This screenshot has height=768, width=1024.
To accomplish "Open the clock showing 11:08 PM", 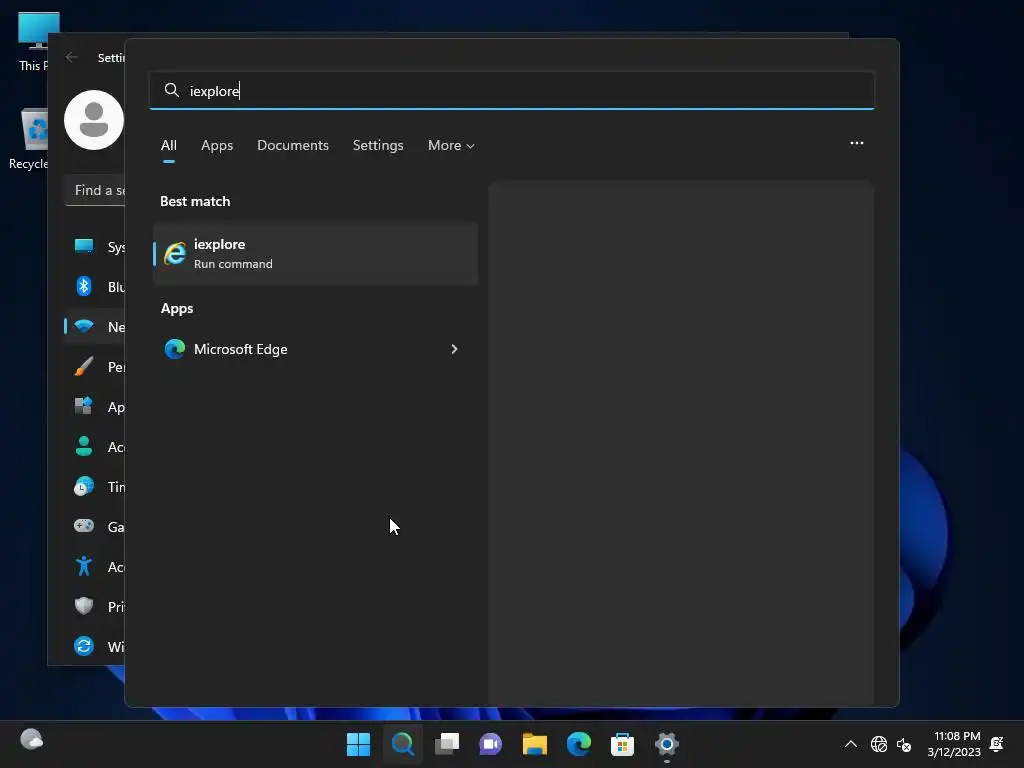I will [x=954, y=744].
